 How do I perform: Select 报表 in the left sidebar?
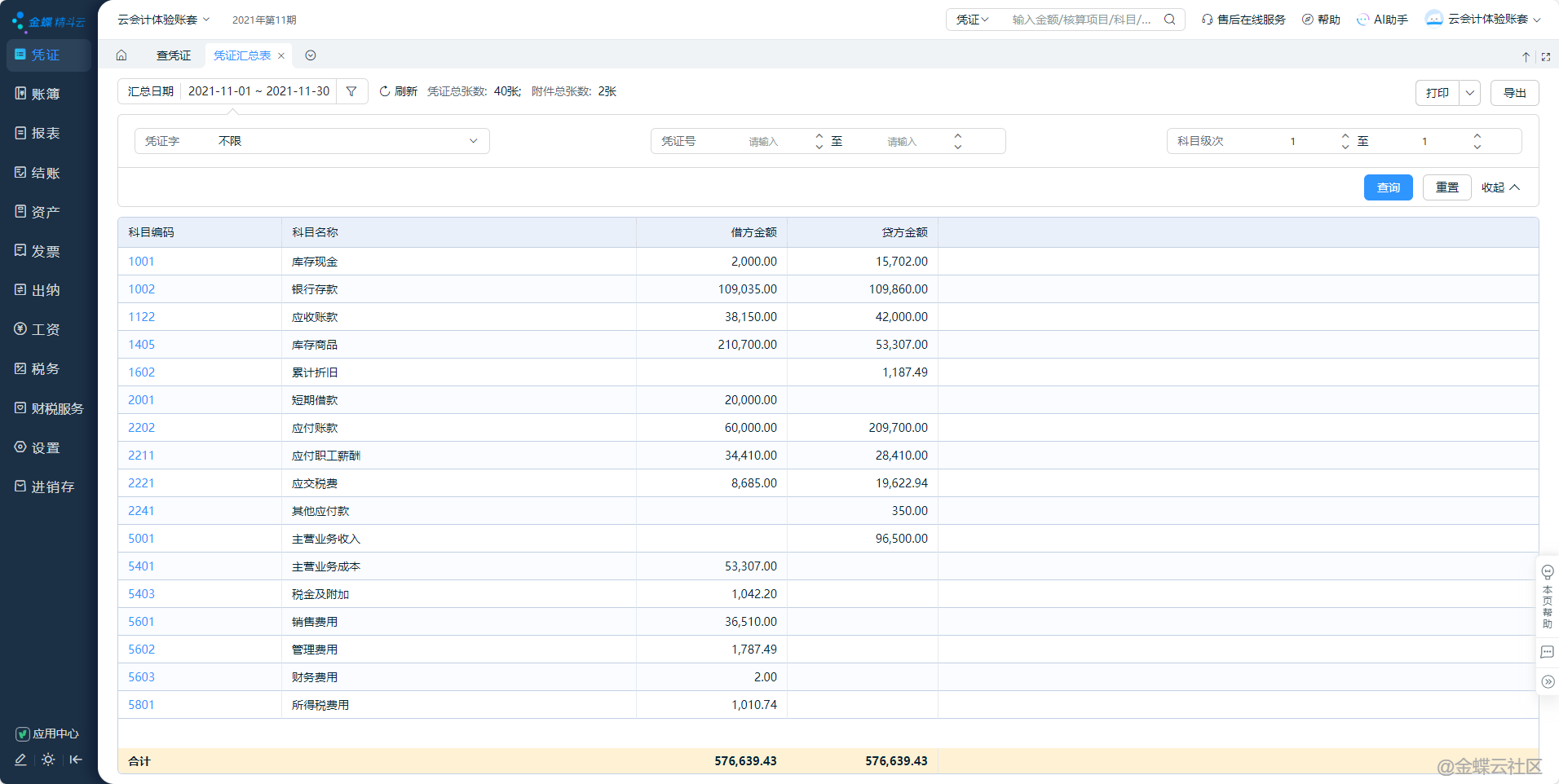coord(45,133)
